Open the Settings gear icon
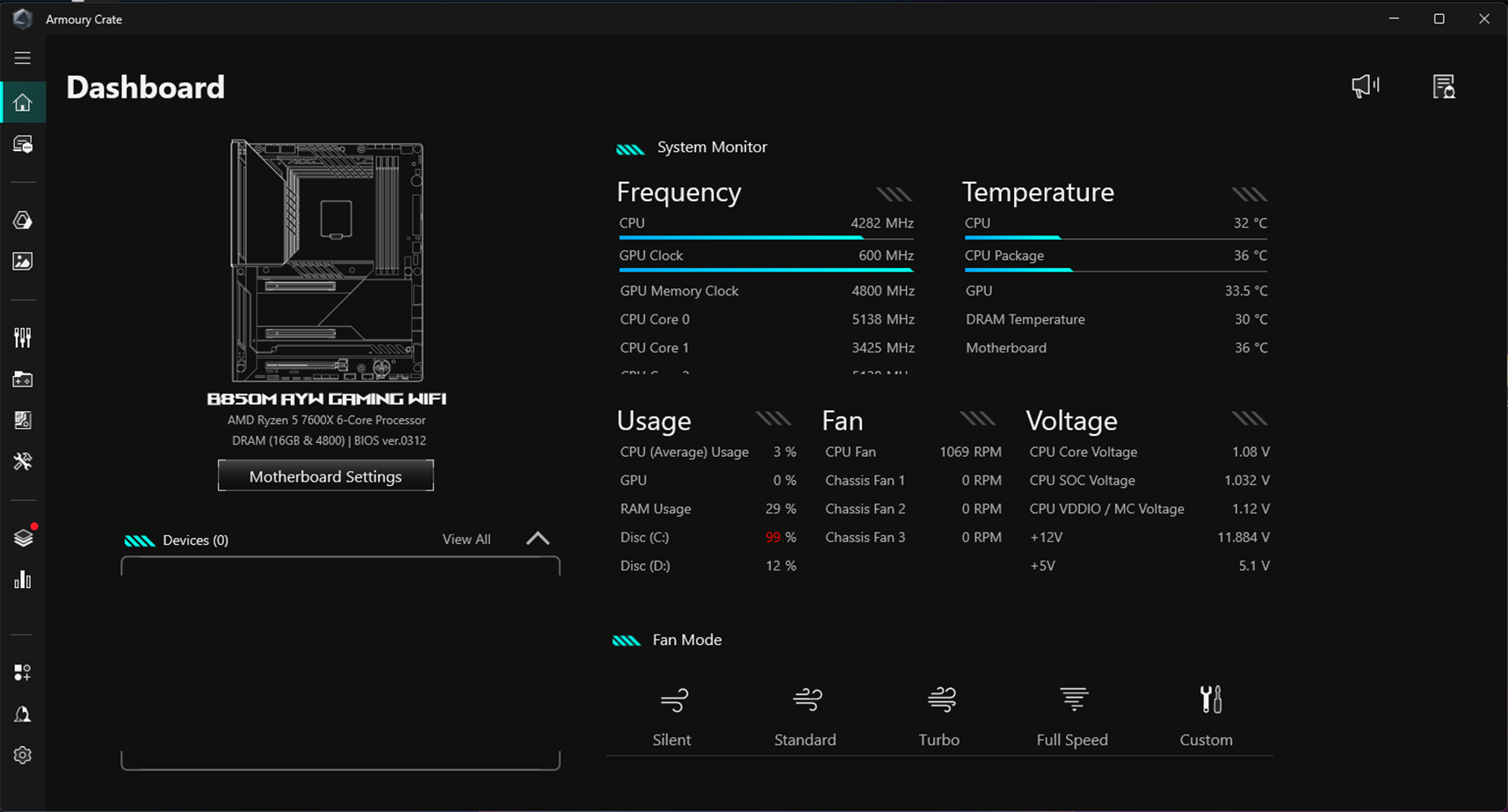The width and height of the screenshot is (1508, 812). pyautogui.click(x=23, y=755)
